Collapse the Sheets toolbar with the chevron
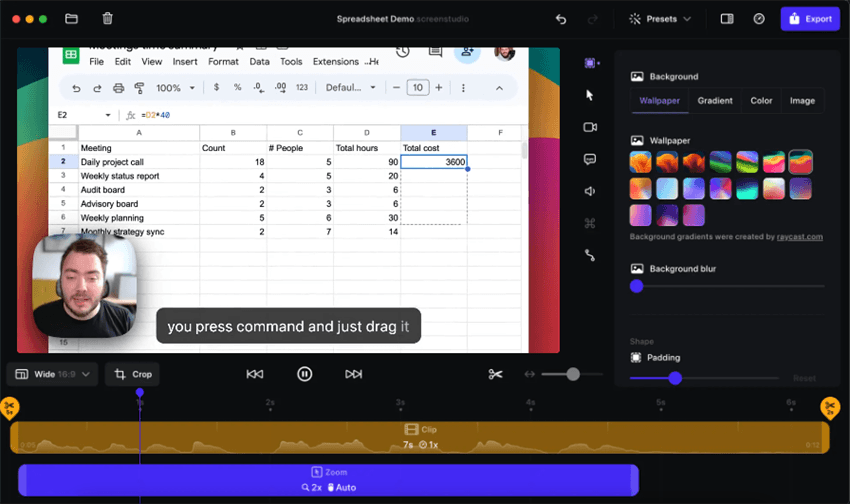 (x=499, y=88)
